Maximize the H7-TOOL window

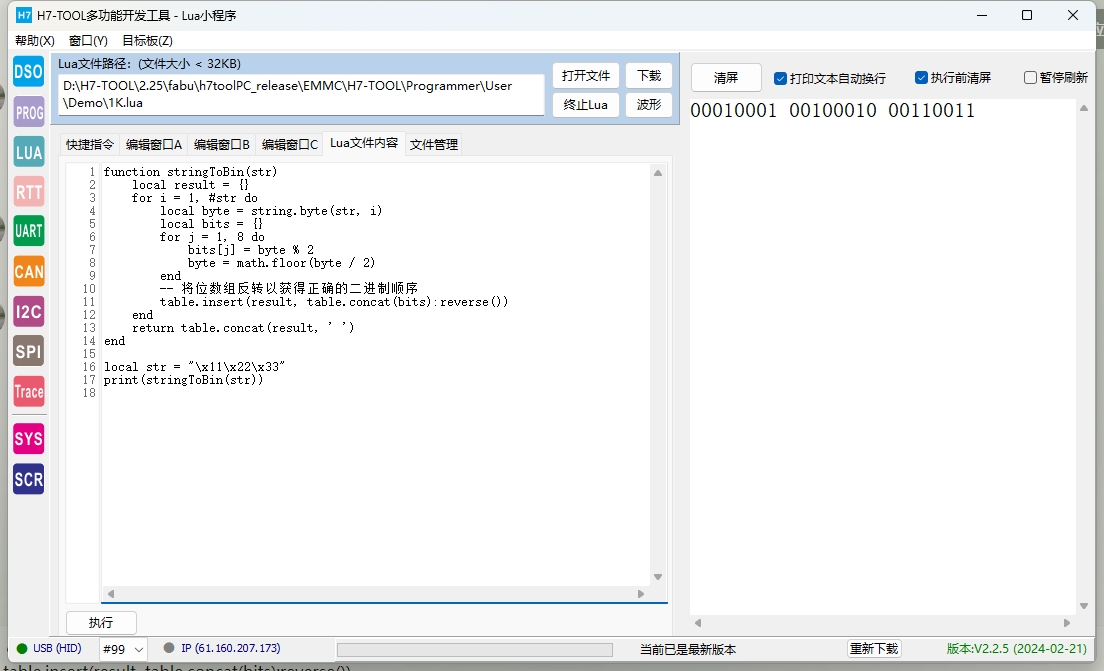coord(1027,15)
